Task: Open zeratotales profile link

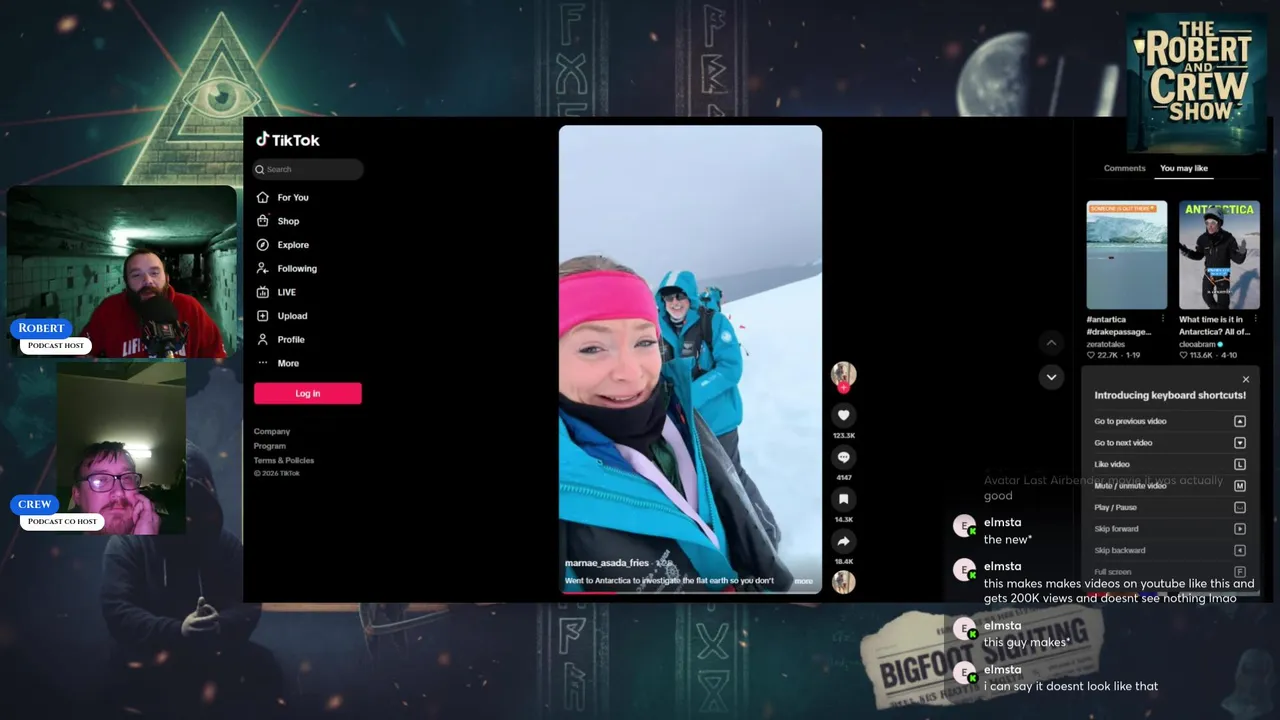Action: 1106,344
